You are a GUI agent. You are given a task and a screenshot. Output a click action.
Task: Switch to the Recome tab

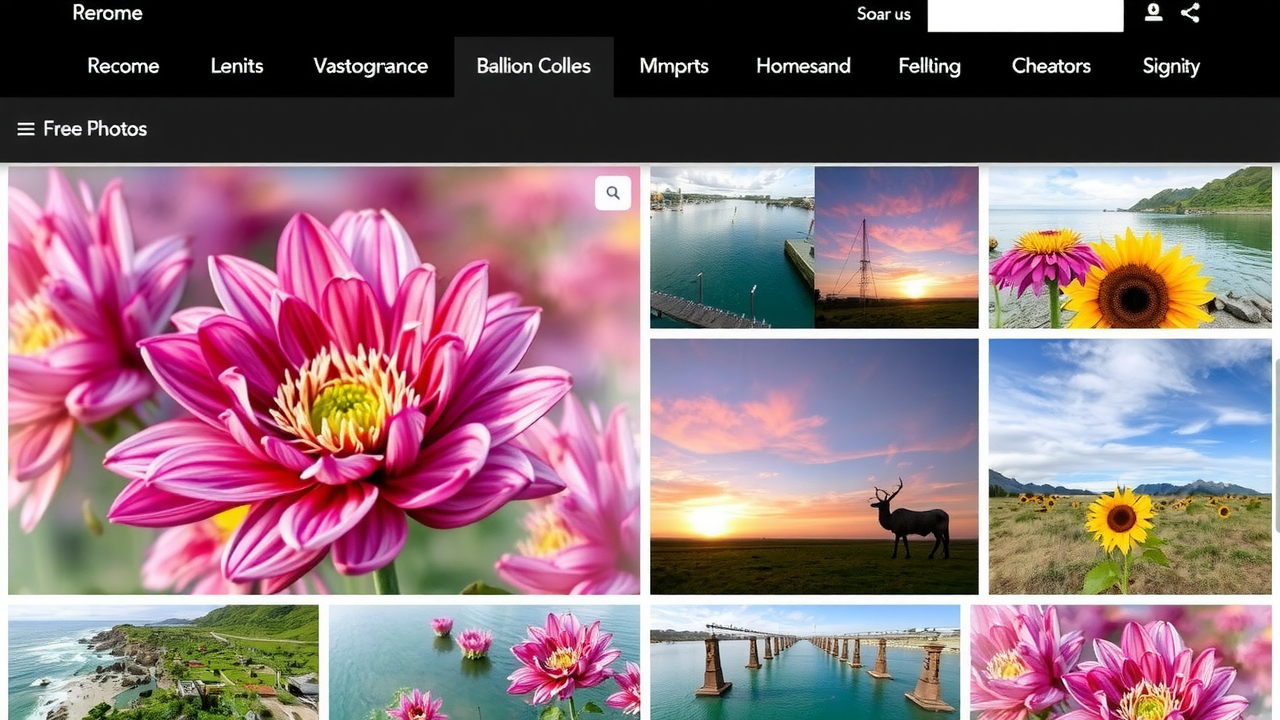tap(123, 66)
